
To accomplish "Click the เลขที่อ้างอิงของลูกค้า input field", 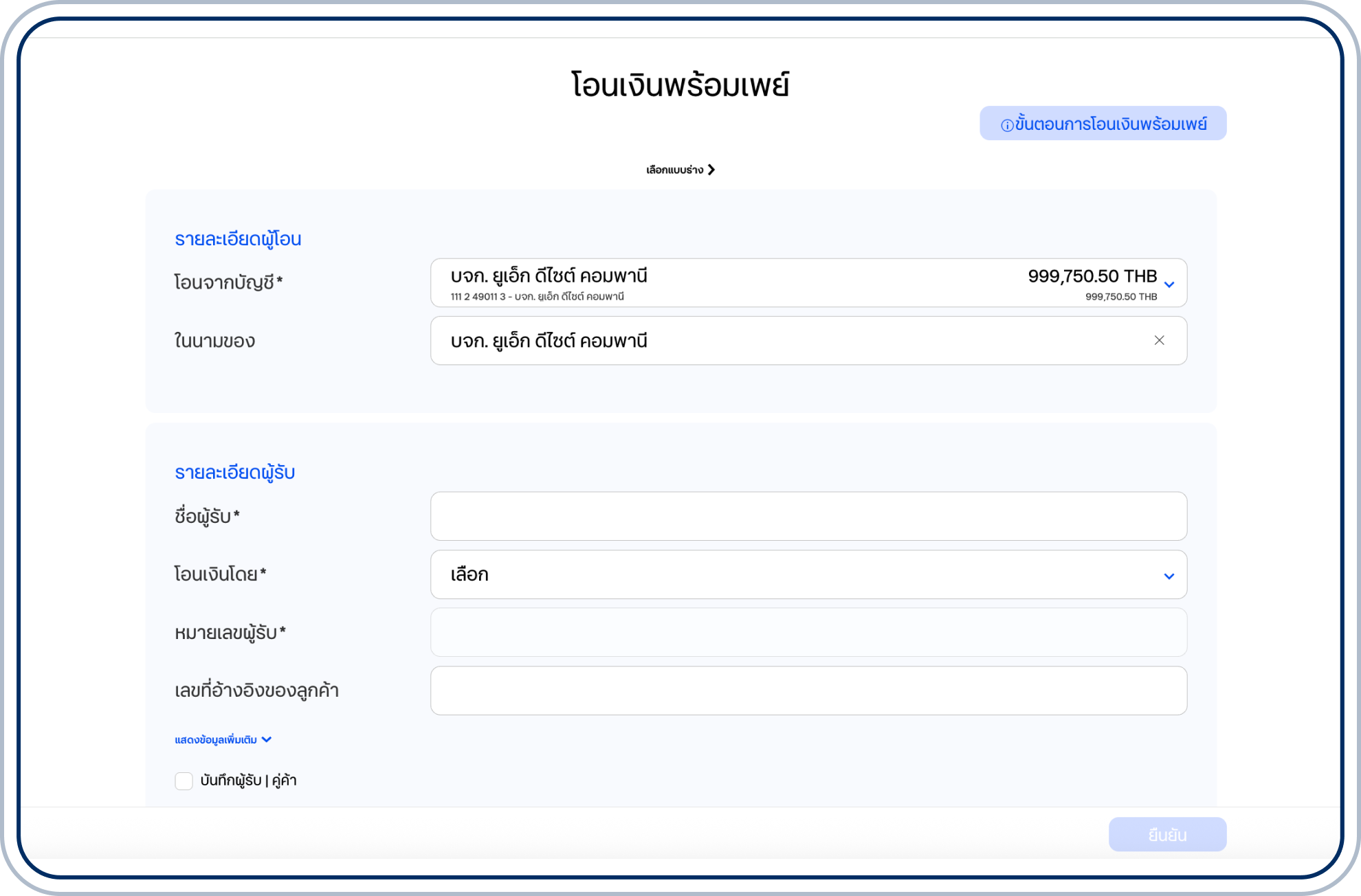I will [808, 691].
